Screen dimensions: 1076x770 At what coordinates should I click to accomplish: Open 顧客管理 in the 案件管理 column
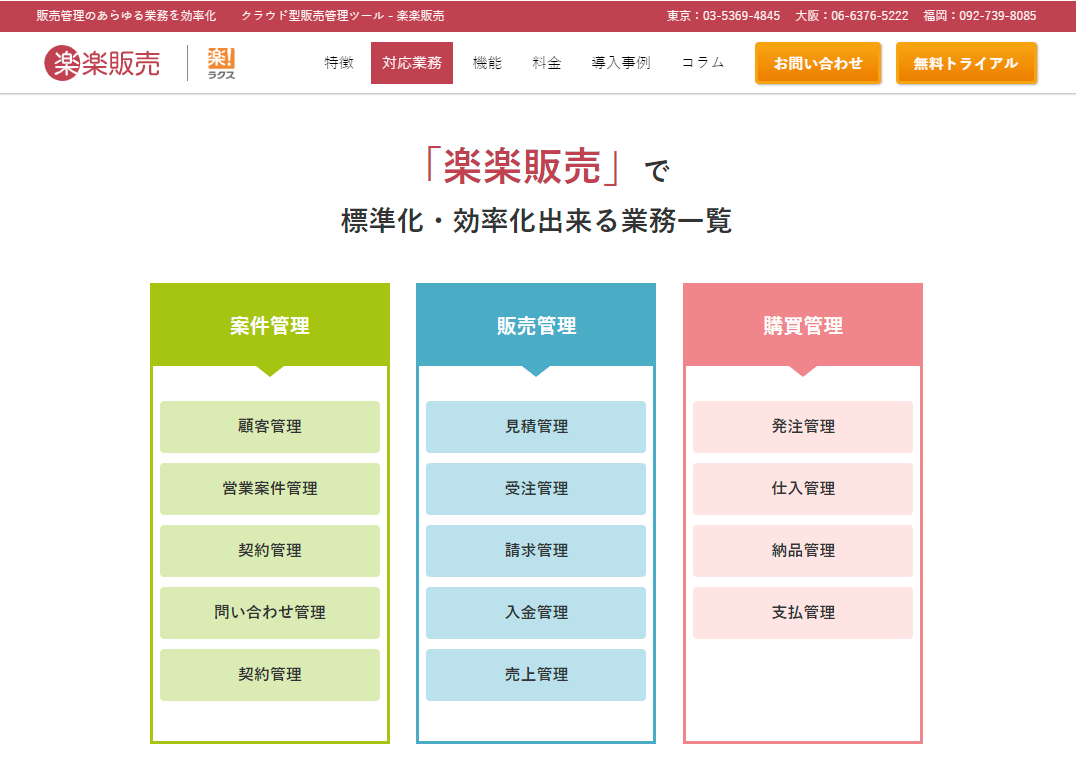pyautogui.click(x=270, y=427)
